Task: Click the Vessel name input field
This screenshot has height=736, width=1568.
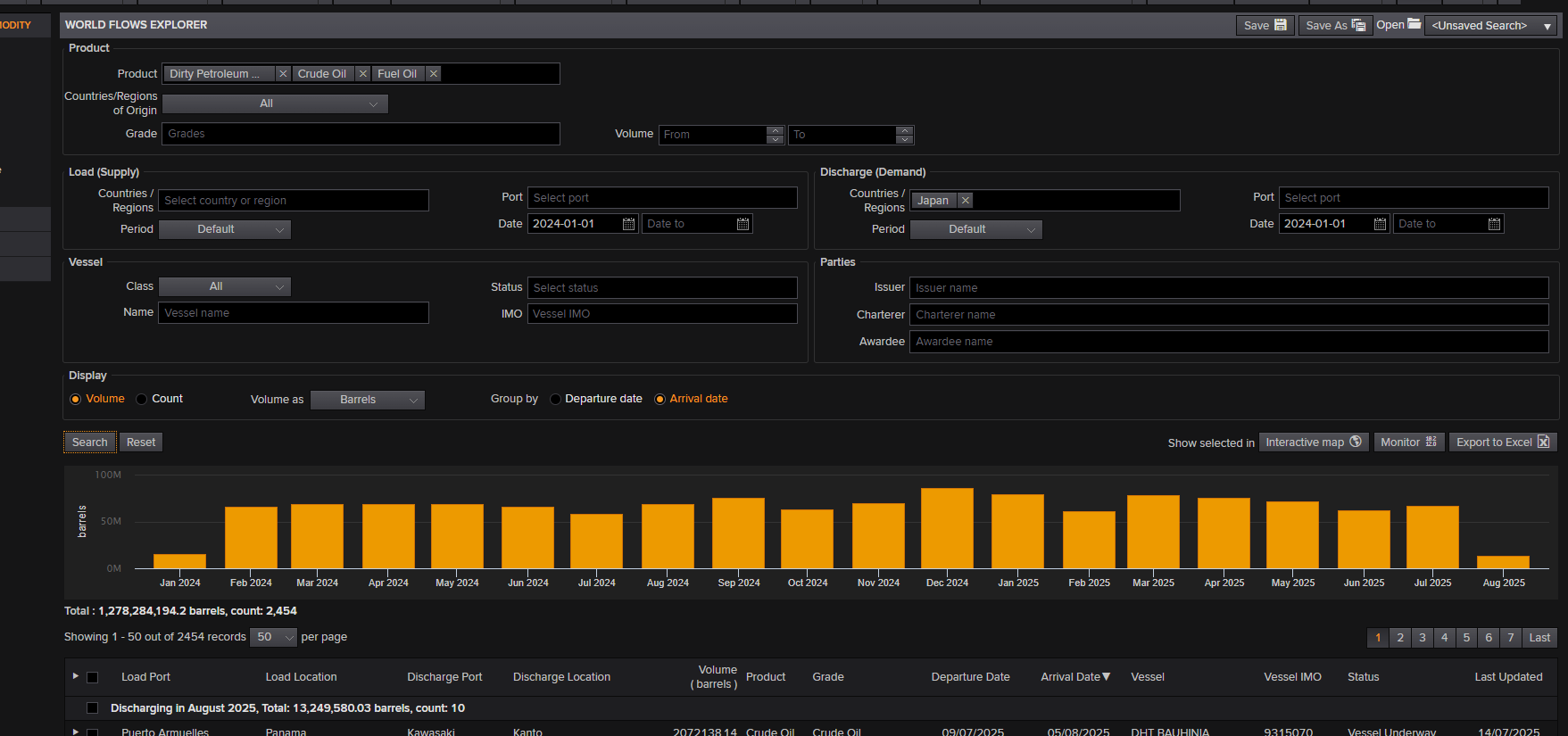Action: [x=294, y=313]
